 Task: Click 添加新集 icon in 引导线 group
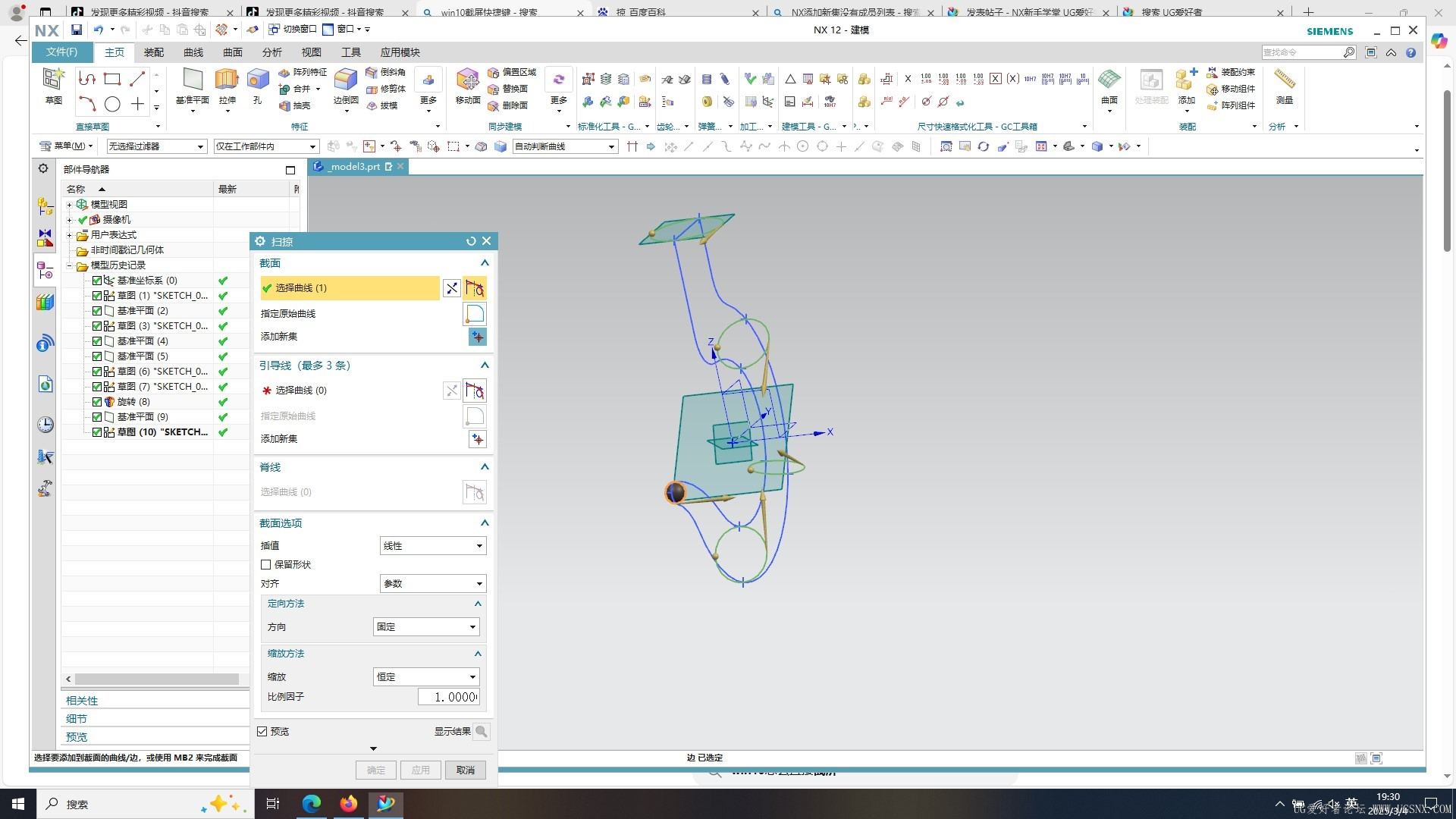[477, 439]
